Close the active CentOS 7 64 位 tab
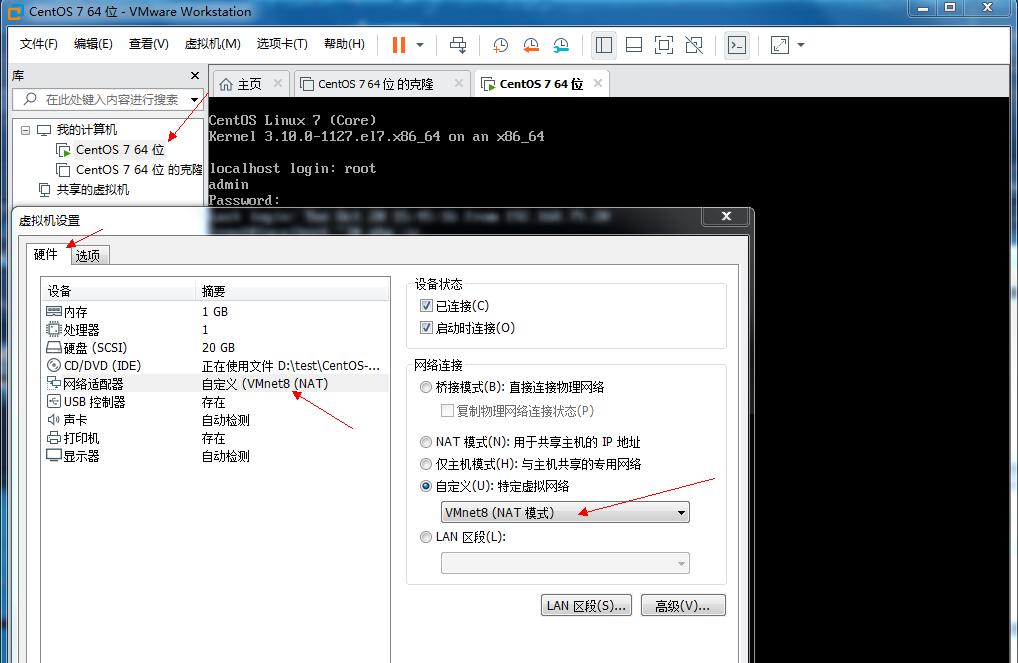1018x663 pixels. click(x=598, y=83)
